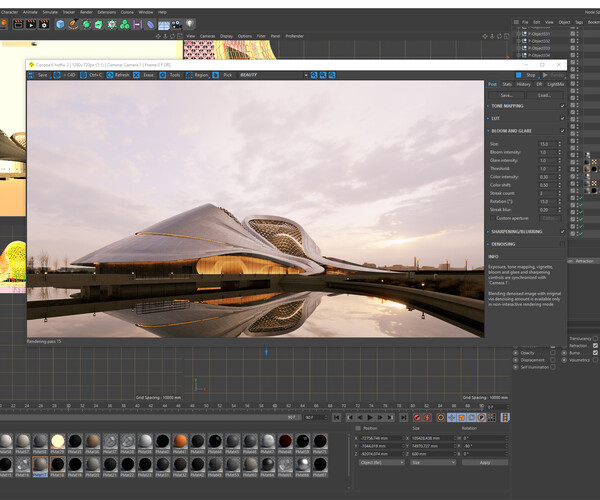
Task: Toggle Point-level animation dots icon
Action: click(492, 417)
